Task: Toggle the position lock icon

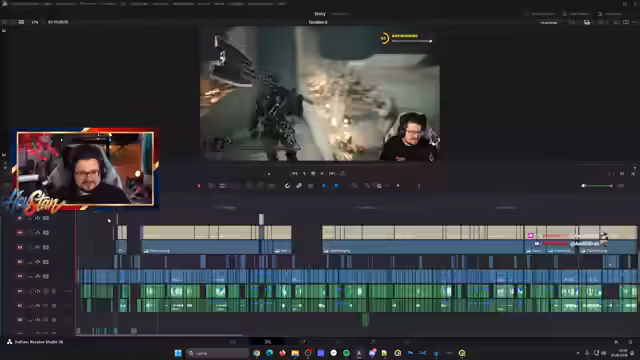Action: (311, 186)
